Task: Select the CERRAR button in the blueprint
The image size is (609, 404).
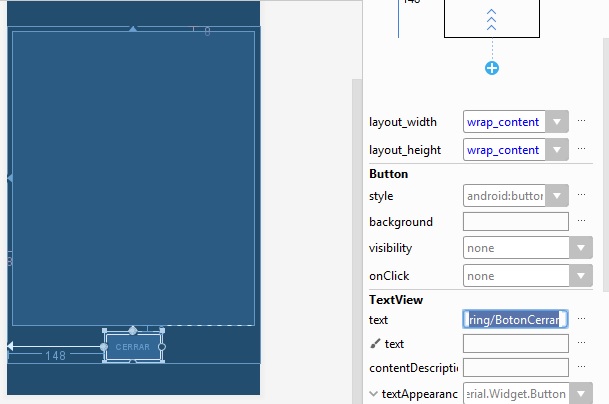Action: [133, 347]
